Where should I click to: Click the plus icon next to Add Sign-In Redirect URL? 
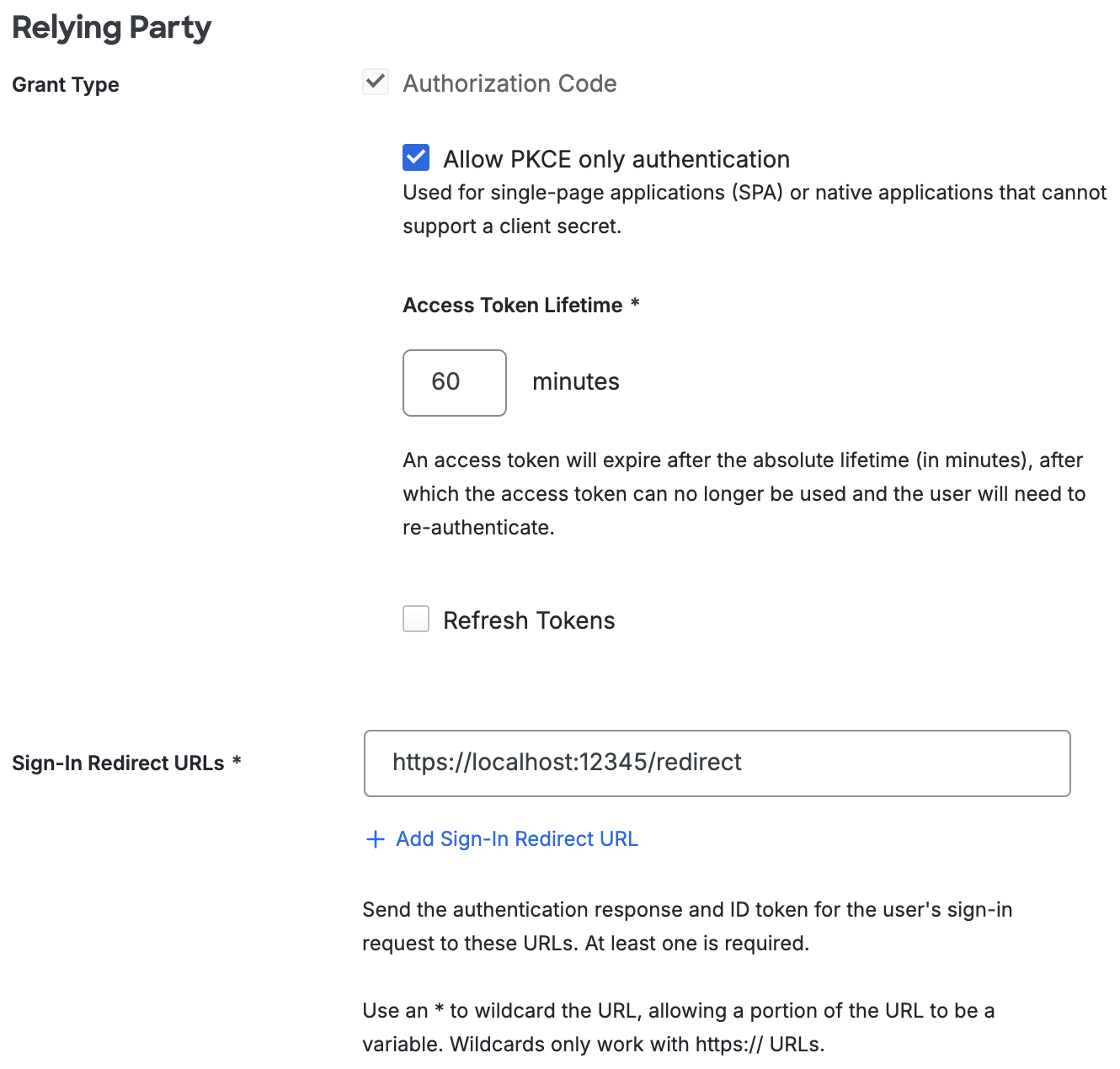click(375, 839)
